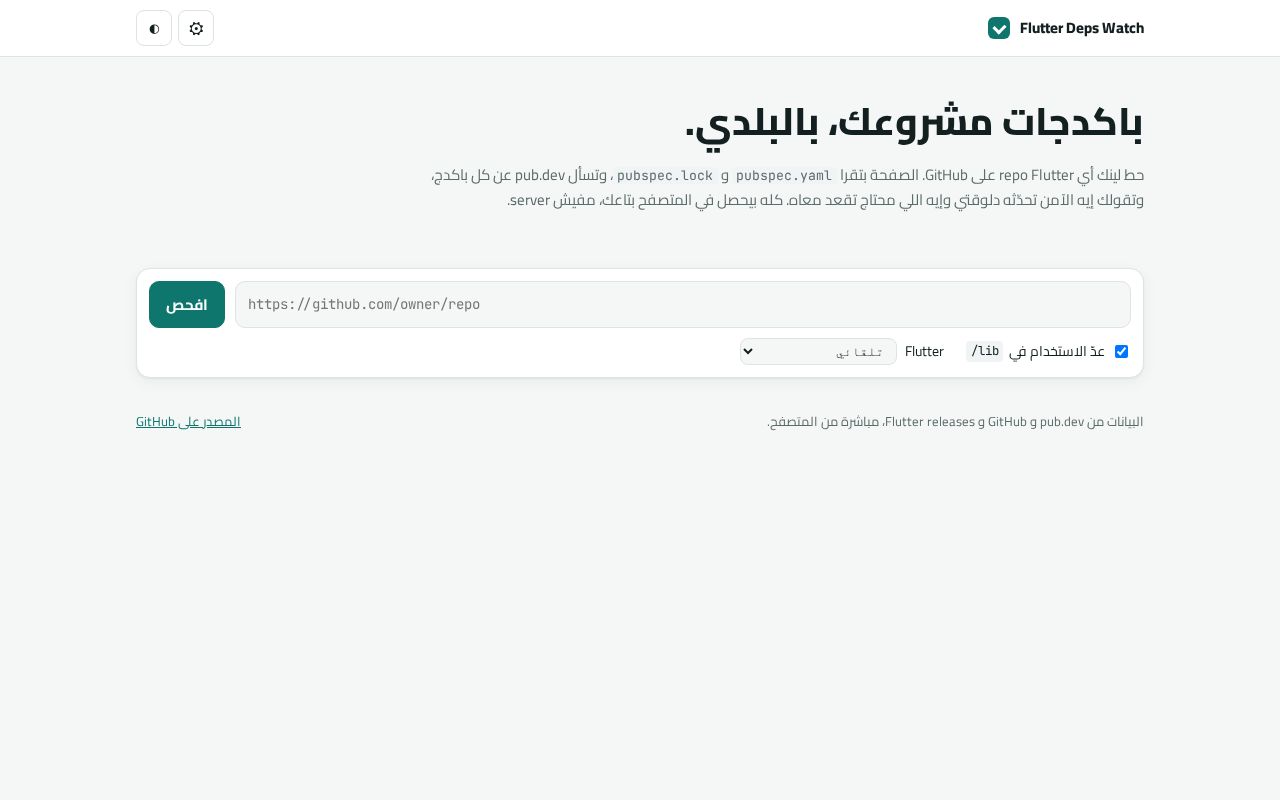Click the white scan form card
The width and height of the screenshot is (1280, 800).
[x=640, y=323]
